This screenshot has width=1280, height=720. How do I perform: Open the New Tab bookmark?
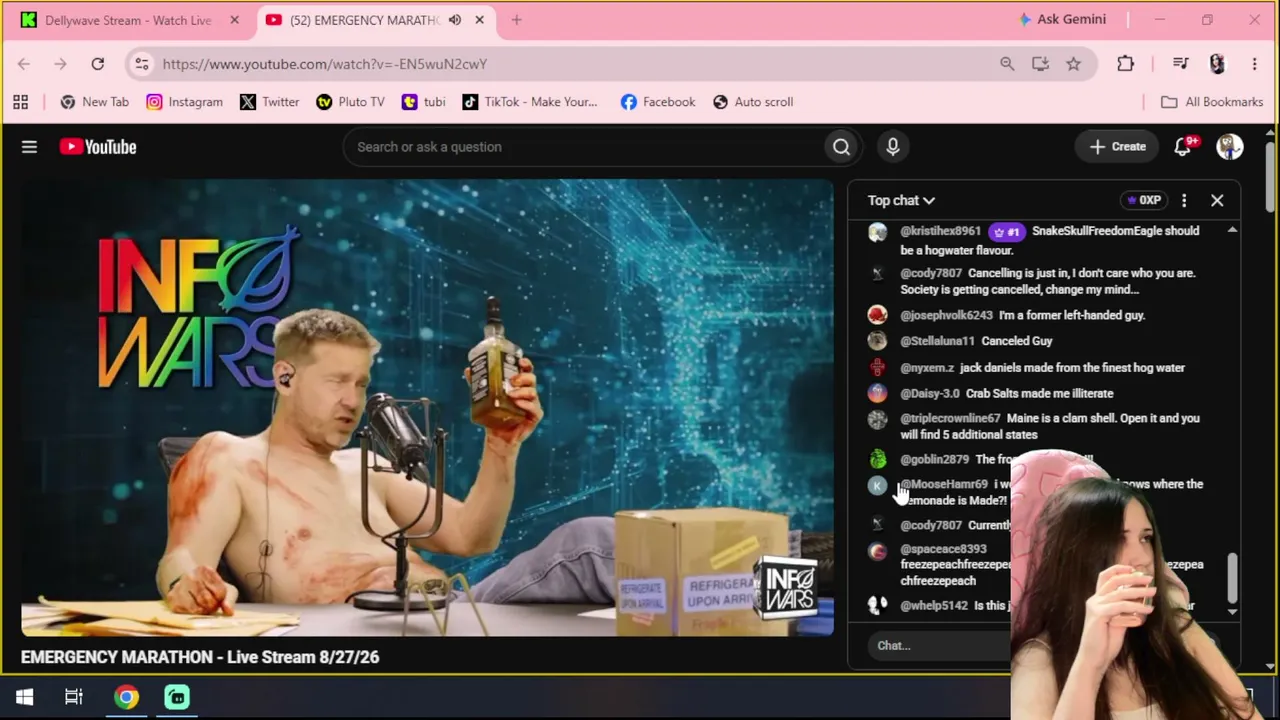[94, 102]
